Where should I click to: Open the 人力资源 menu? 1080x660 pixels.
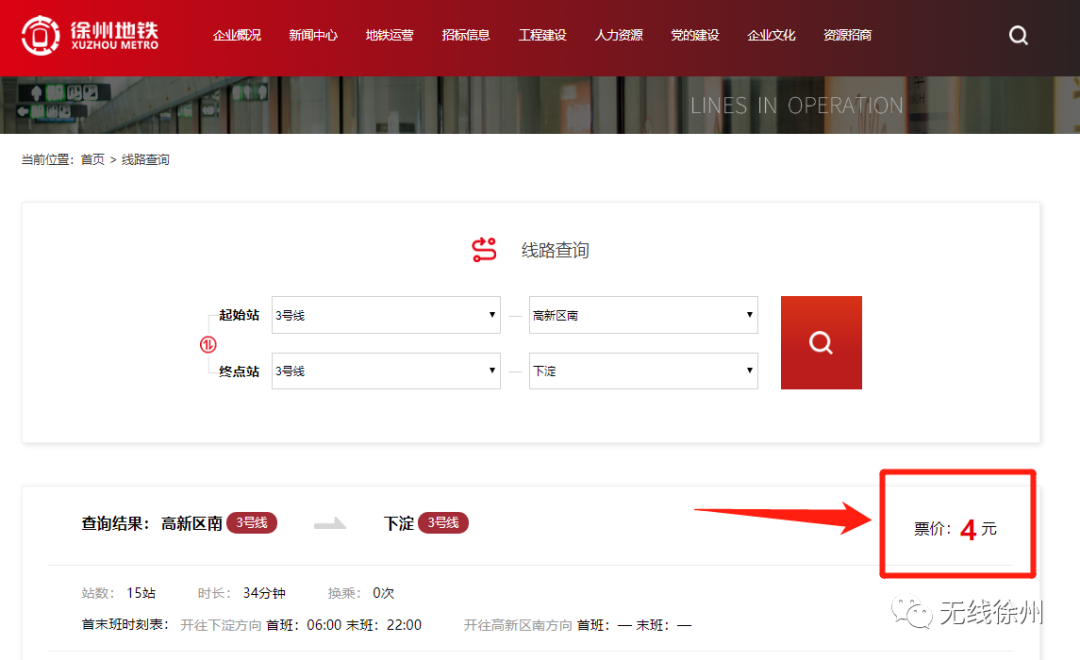619,35
